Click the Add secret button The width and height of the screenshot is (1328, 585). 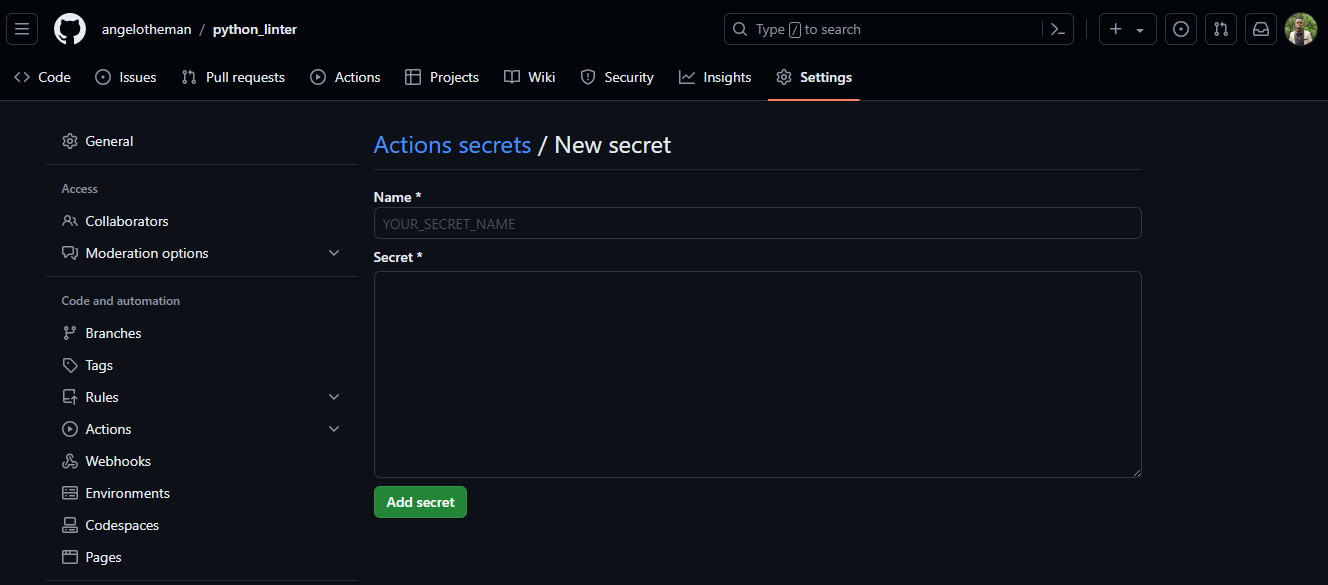(x=420, y=501)
